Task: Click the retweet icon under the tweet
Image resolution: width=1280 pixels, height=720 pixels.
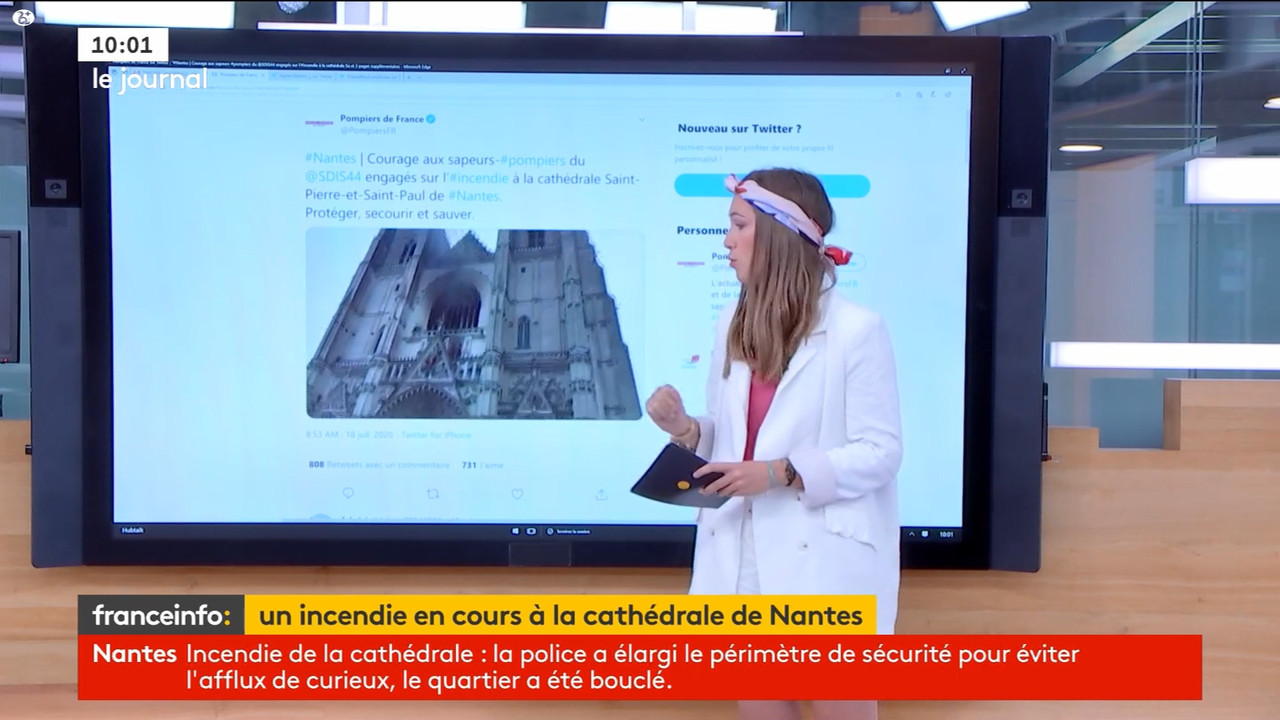Action: pyautogui.click(x=432, y=493)
